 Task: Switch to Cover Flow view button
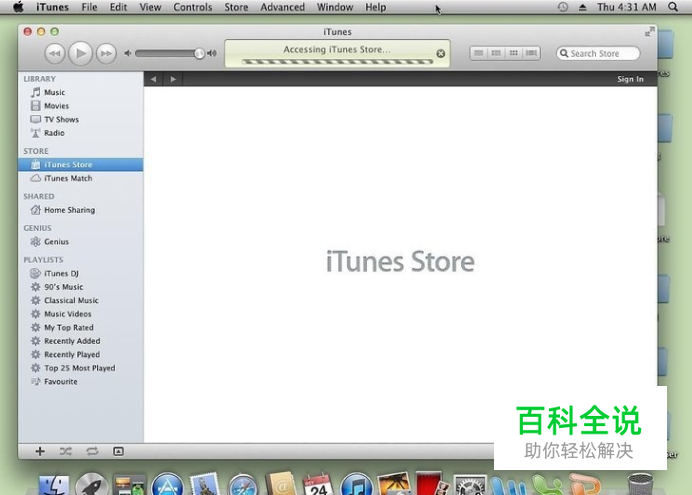pos(531,53)
